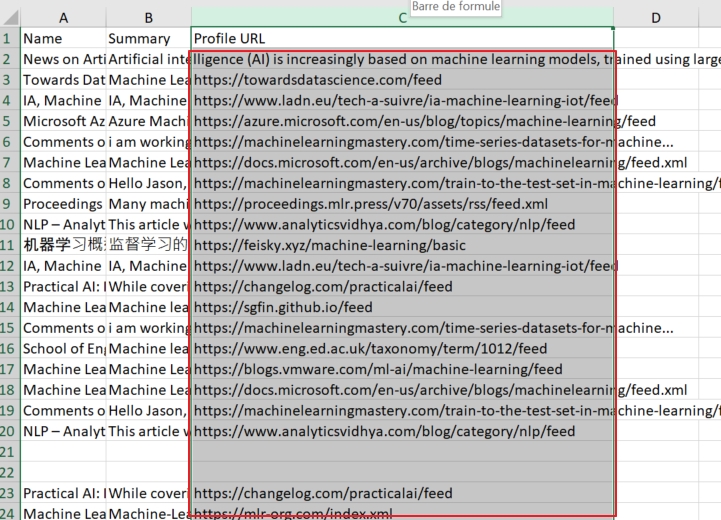Viewport: 721px width, 520px height.
Task: Click changelog.com/practicalai/feed cell in row 23
Action: [x=402, y=493]
